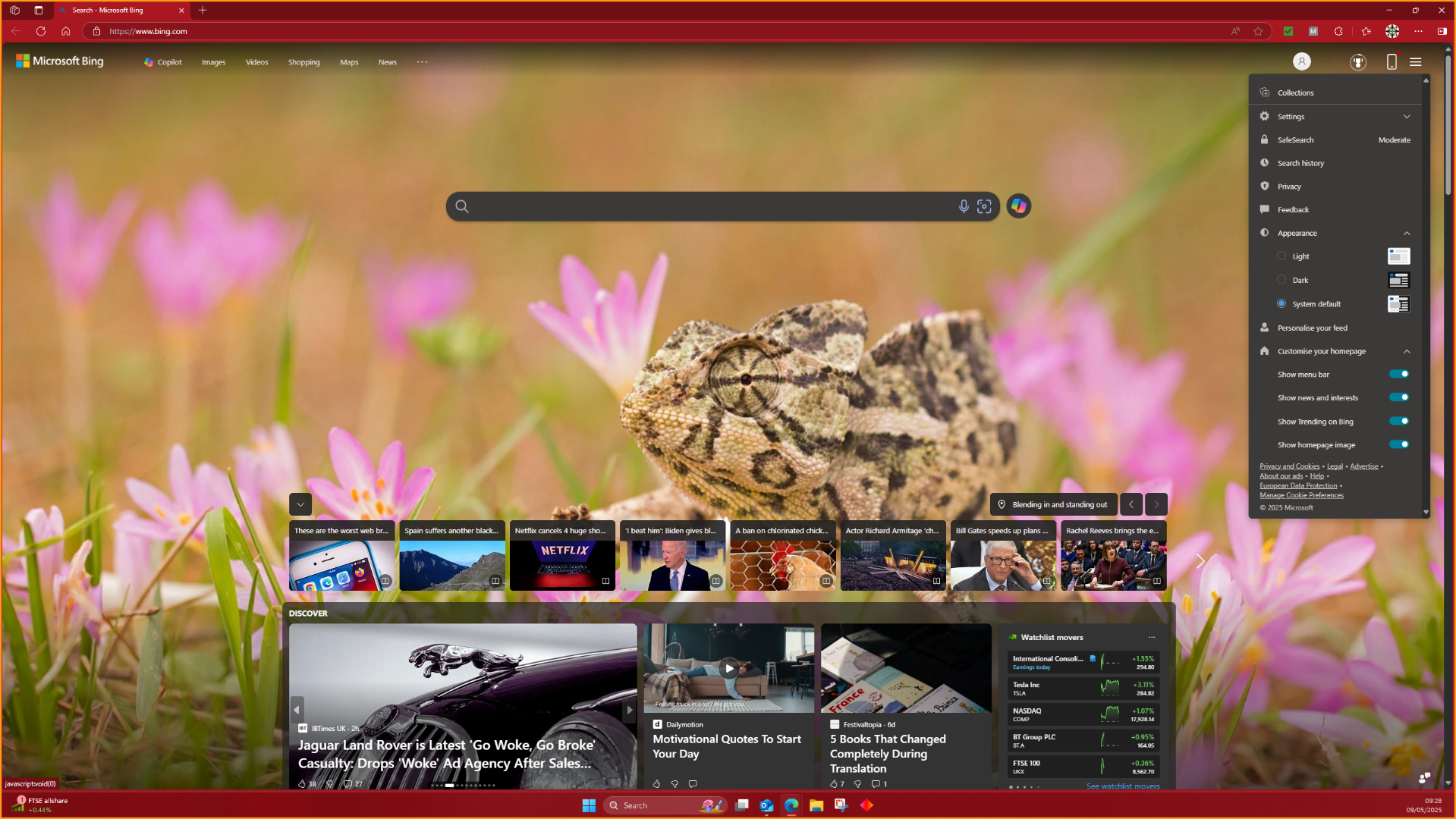The image size is (1456, 819).
Task: Show more navigation options (three dots)
Action: 423,62
